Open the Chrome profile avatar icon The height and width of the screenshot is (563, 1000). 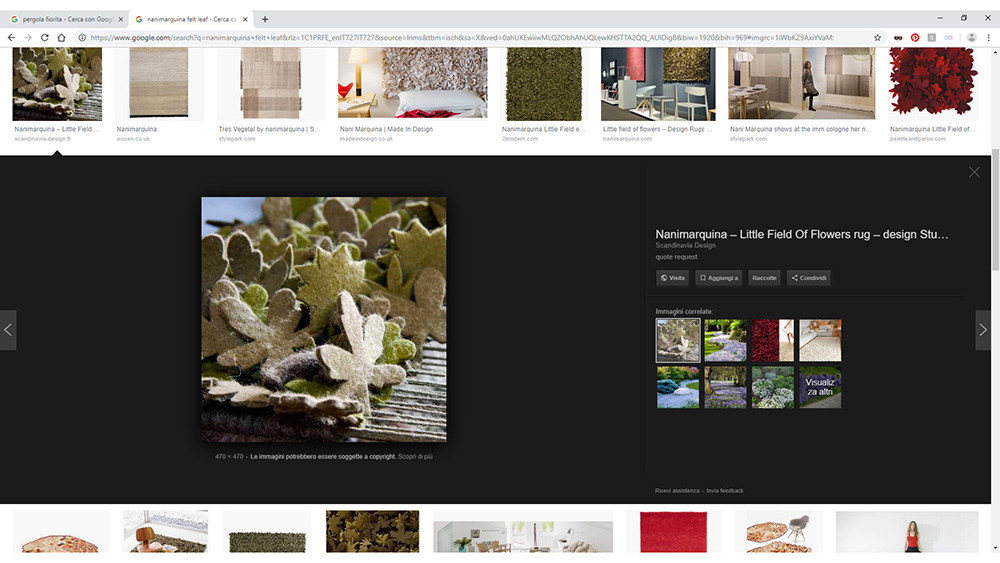pyautogui.click(x=971, y=38)
